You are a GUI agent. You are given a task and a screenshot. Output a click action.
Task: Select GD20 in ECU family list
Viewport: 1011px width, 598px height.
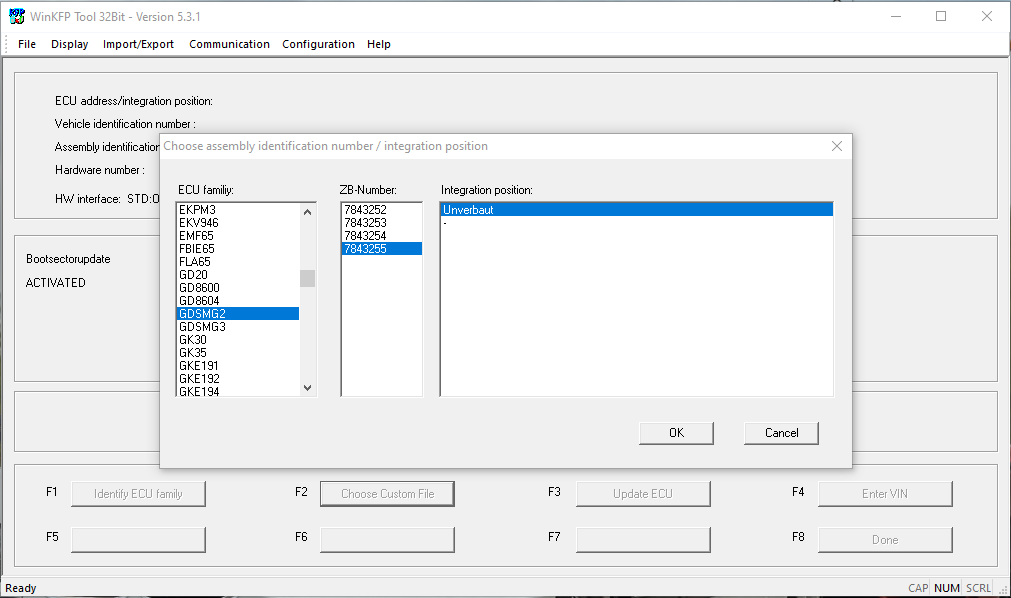coord(237,275)
